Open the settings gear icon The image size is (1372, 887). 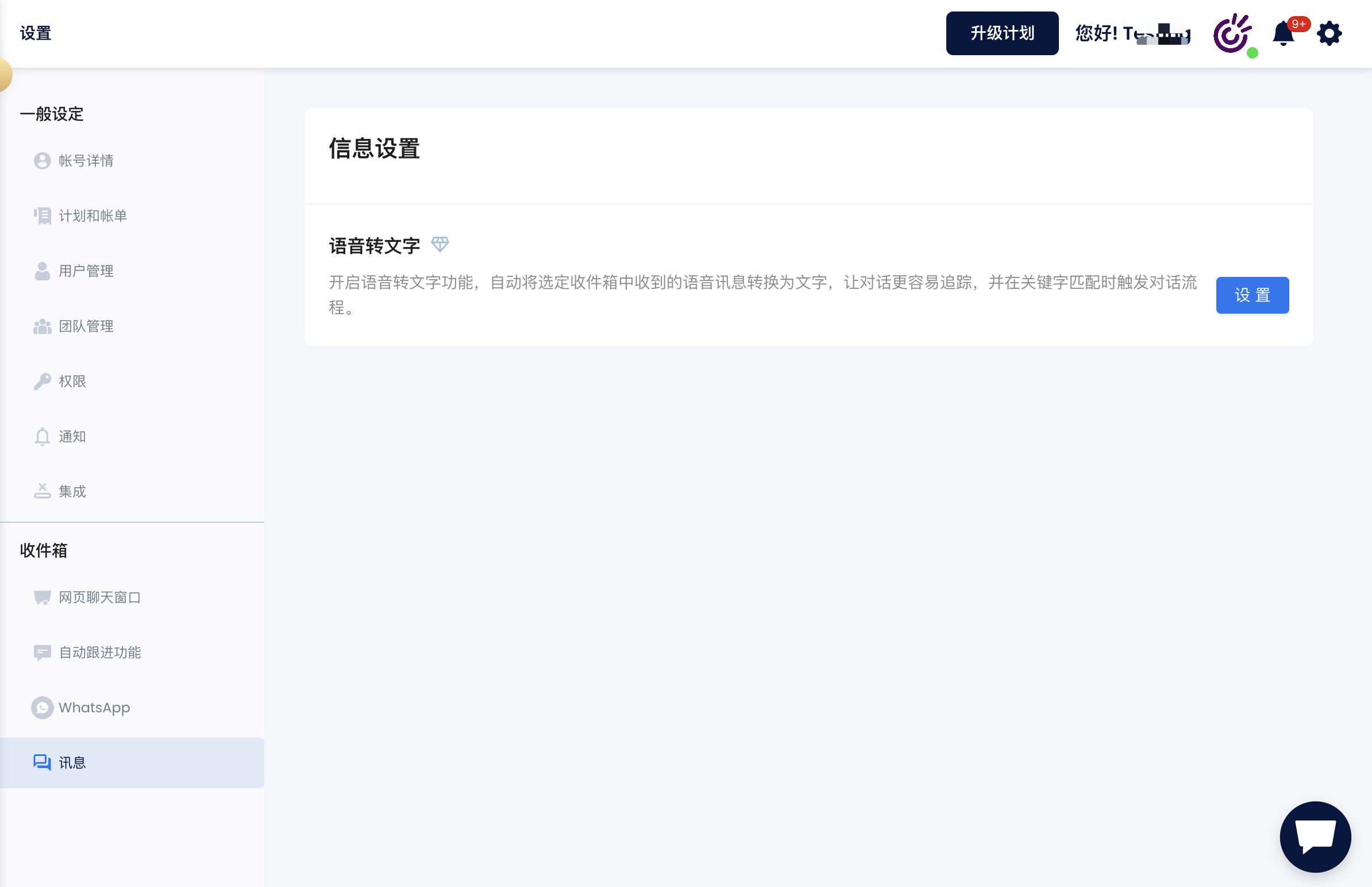coord(1329,33)
